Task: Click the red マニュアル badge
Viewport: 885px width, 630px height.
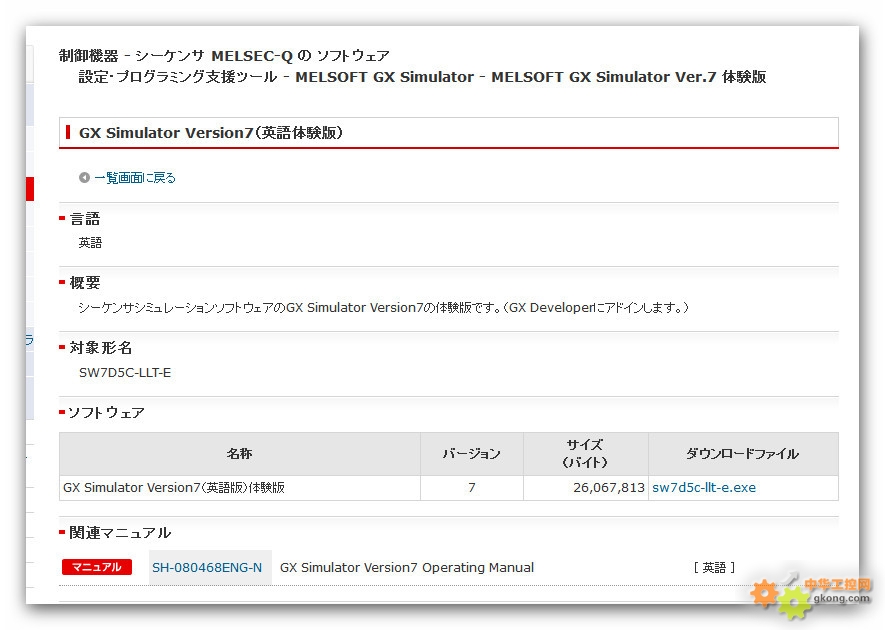Action: 97,567
